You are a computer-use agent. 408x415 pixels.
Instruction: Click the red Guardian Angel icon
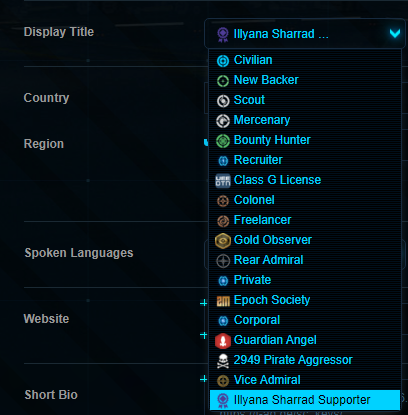(223, 341)
